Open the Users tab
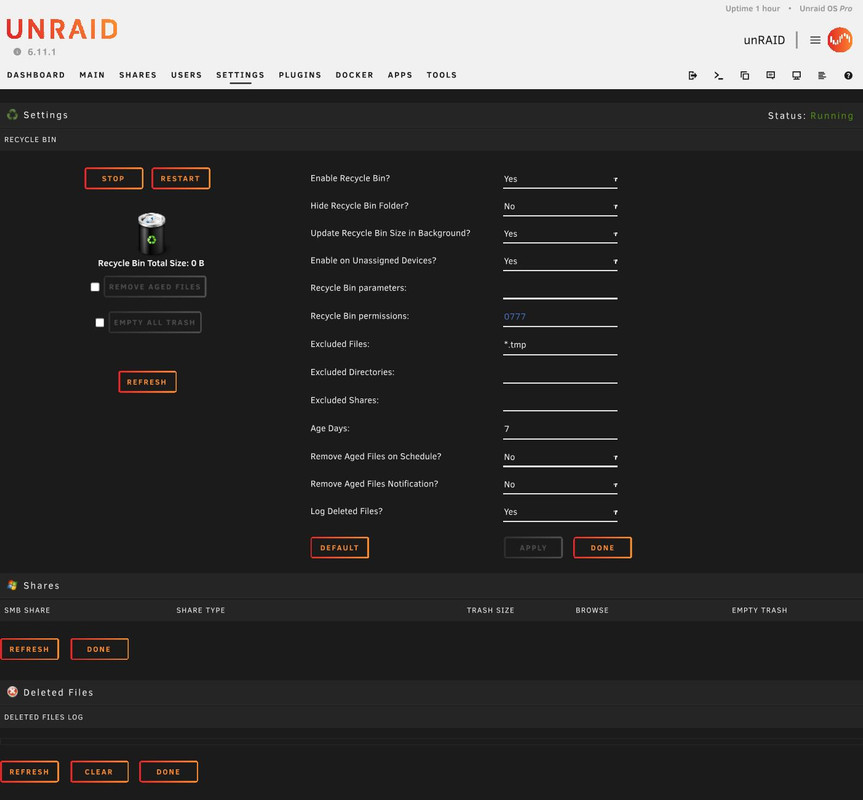The width and height of the screenshot is (863, 800). [x=186, y=75]
